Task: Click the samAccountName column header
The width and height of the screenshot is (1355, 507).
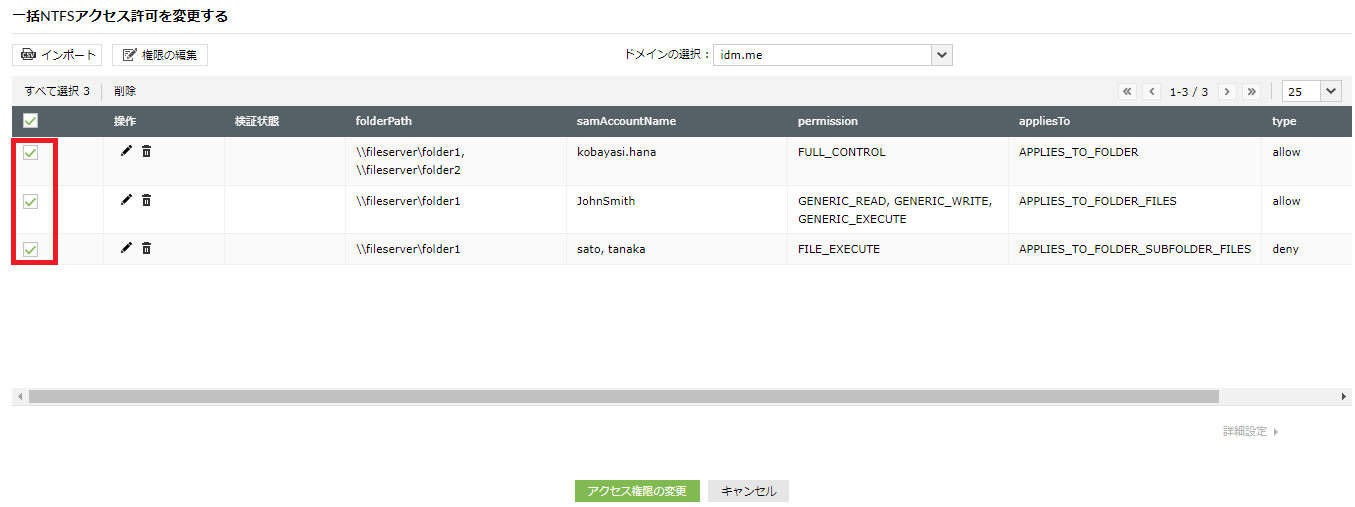Action: pos(627,121)
